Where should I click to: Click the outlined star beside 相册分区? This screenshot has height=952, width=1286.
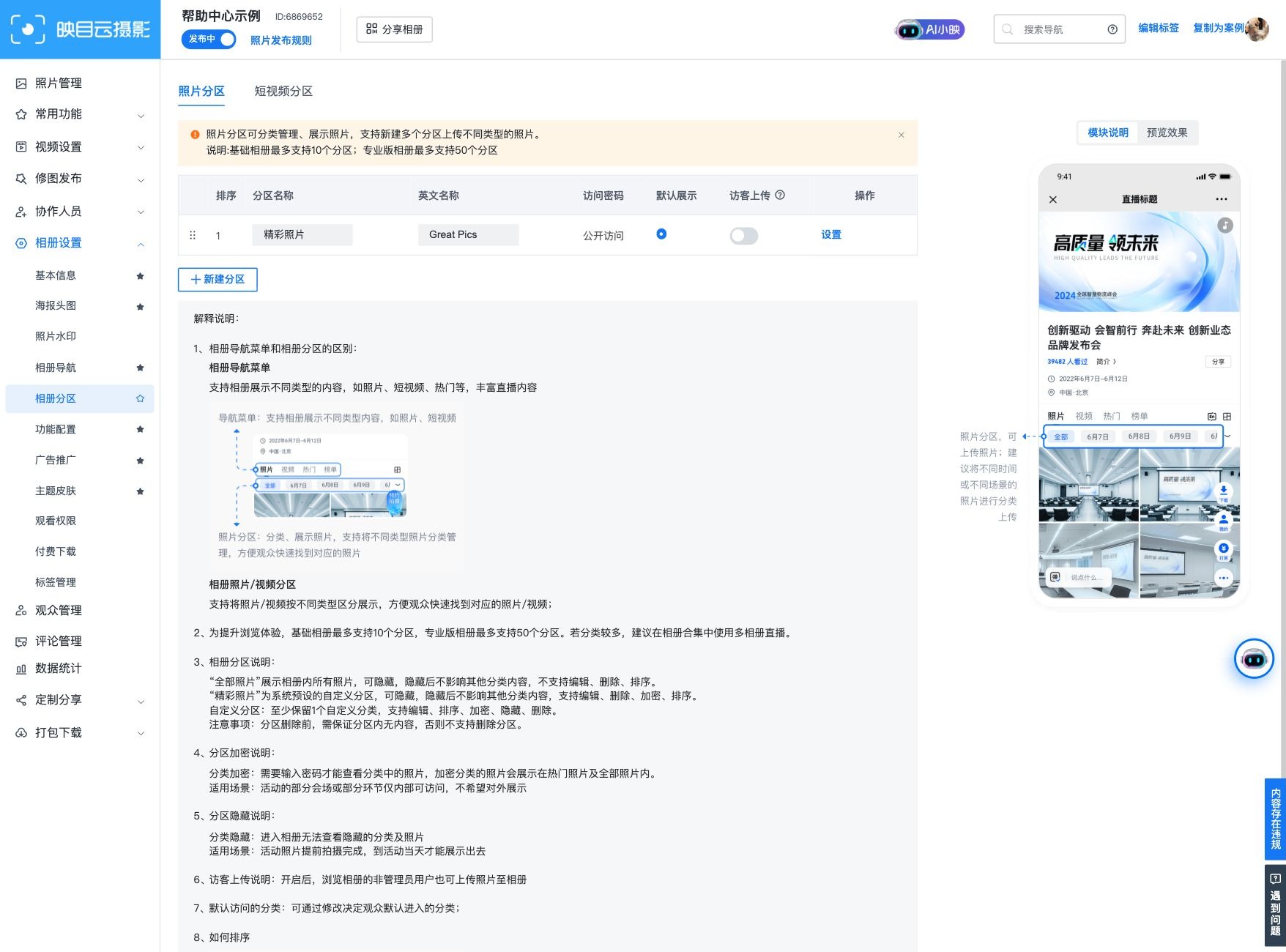point(140,398)
